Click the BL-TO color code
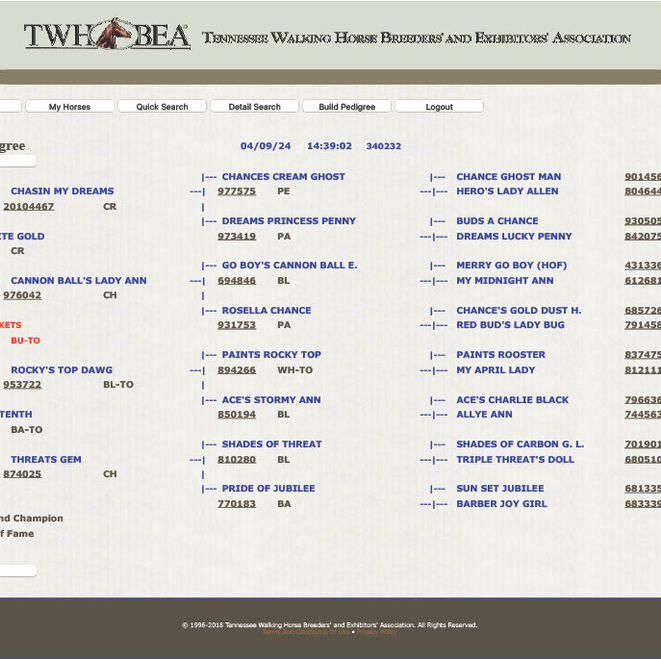 tap(118, 385)
